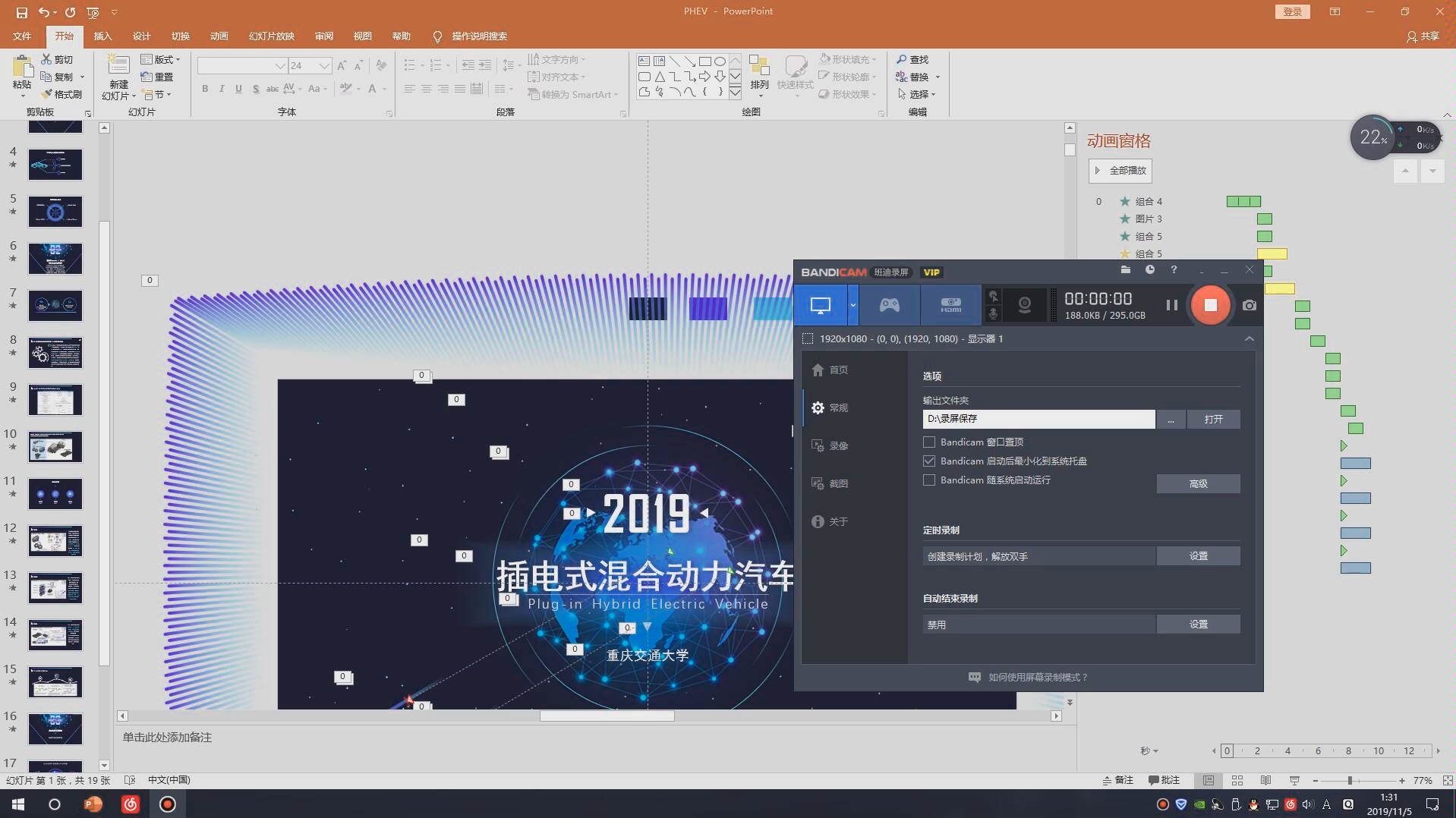1456x818 pixels.
Task: Toggle Bandicam webcam overlay icon
Action: 1024,305
